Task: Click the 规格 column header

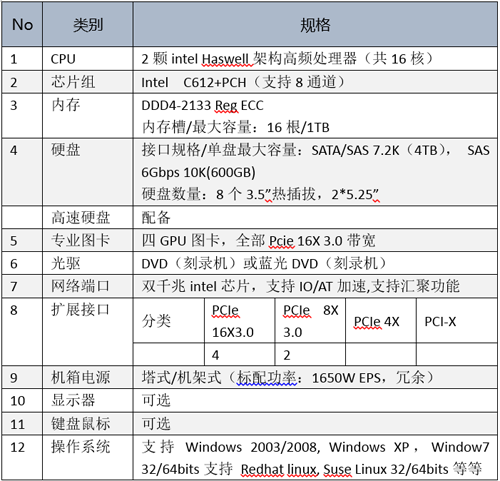Action: (x=315, y=25)
